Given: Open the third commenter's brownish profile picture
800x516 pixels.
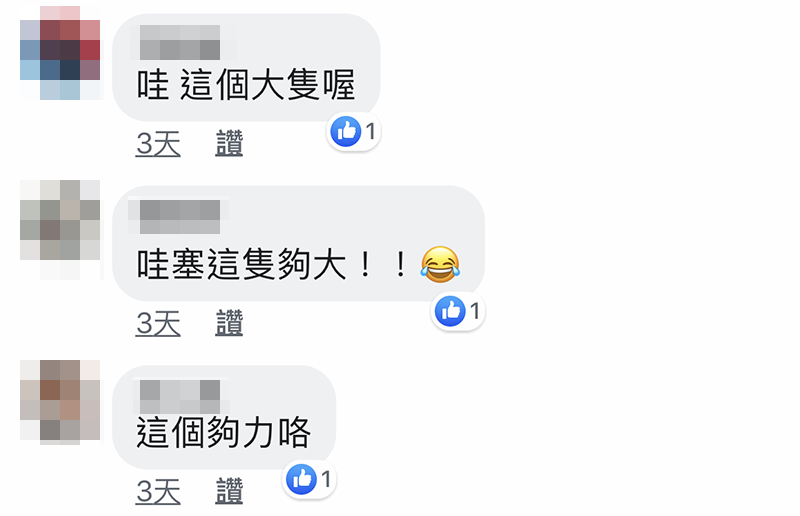Looking at the screenshot, I should (60, 402).
